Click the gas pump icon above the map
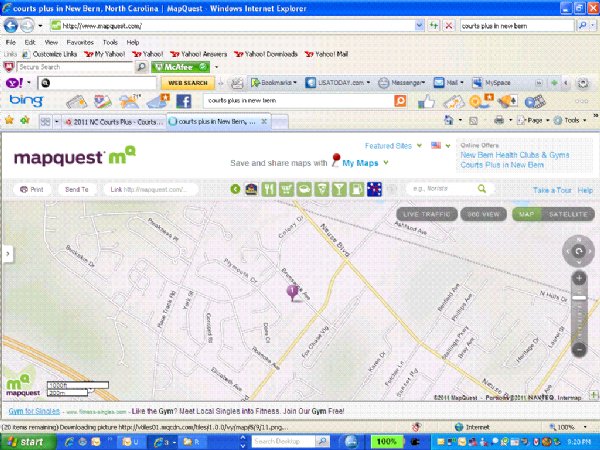The image size is (600, 450). click(358, 189)
